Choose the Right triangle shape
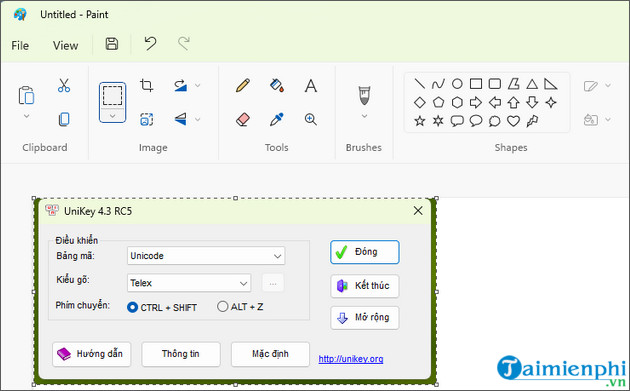Screen dimensions: 630x391 coord(550,84)
